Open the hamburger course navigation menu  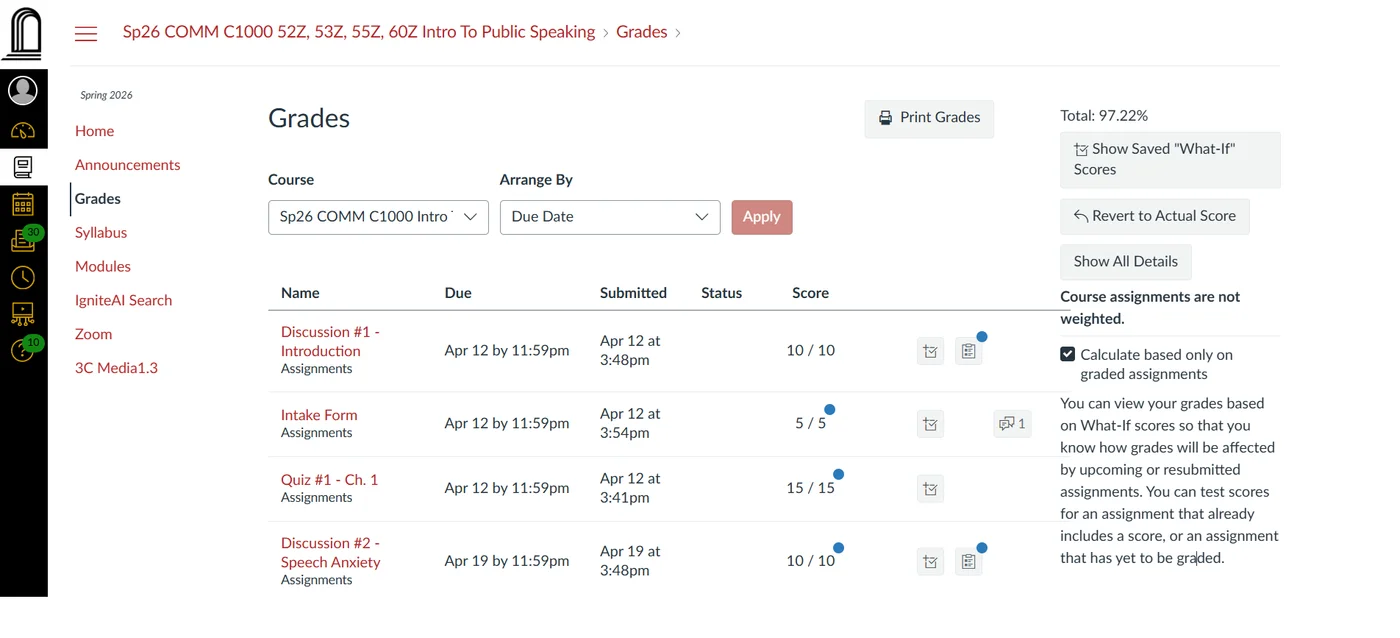86,33
